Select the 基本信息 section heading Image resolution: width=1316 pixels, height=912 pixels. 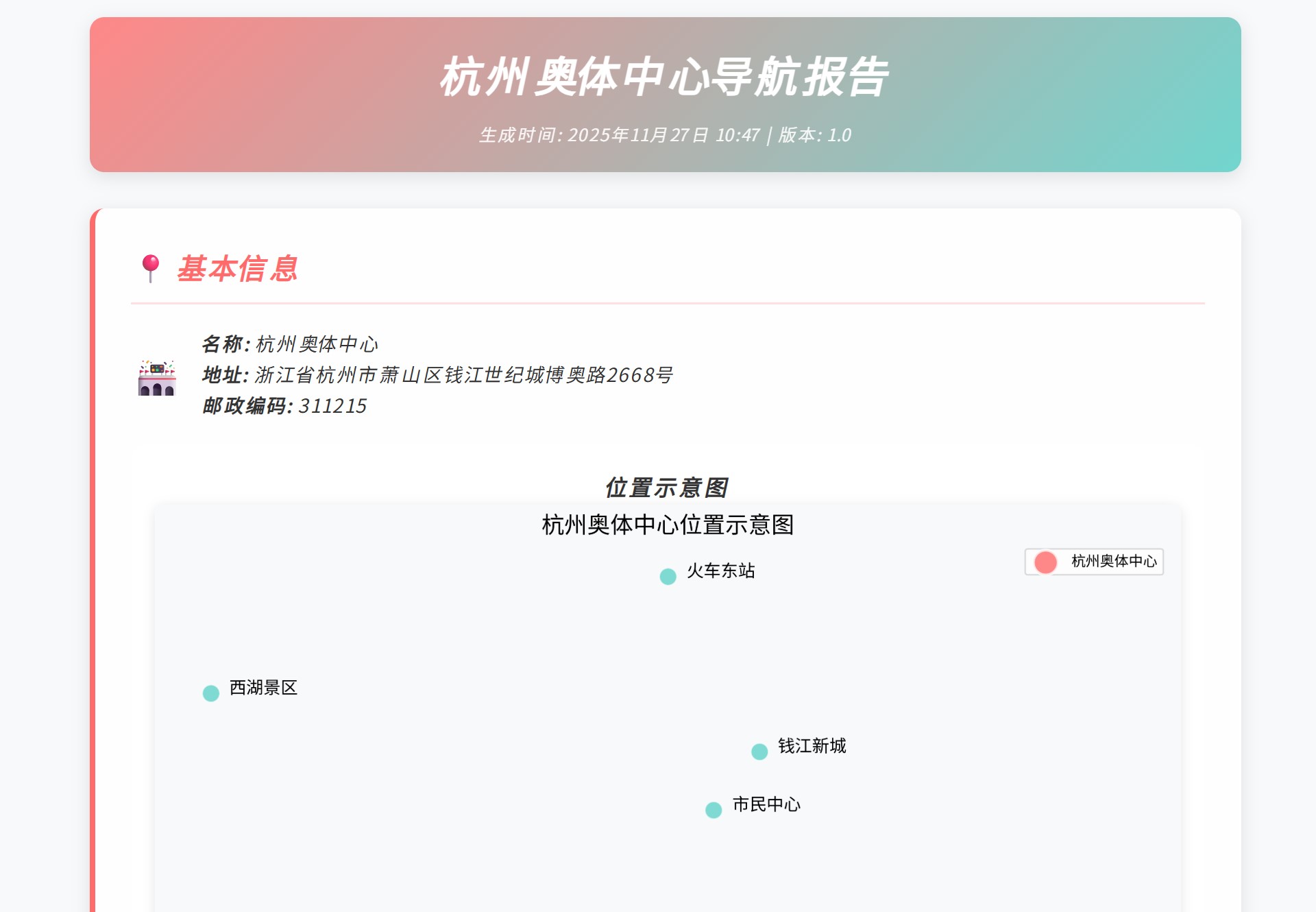click(237, 270)
